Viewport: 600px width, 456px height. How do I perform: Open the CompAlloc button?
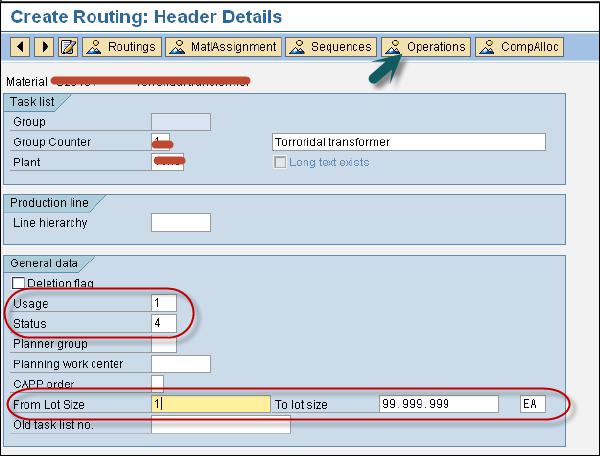pyautogui.click(x=520, y=47)
